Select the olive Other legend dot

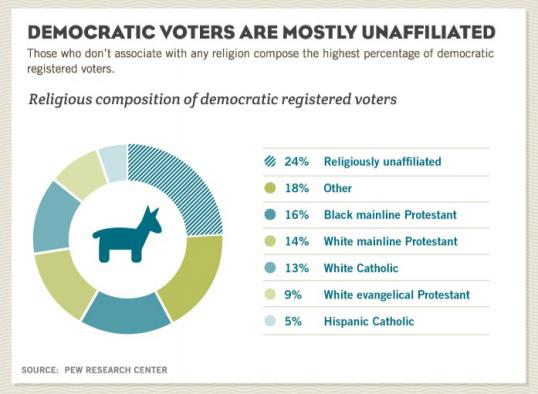270,188
